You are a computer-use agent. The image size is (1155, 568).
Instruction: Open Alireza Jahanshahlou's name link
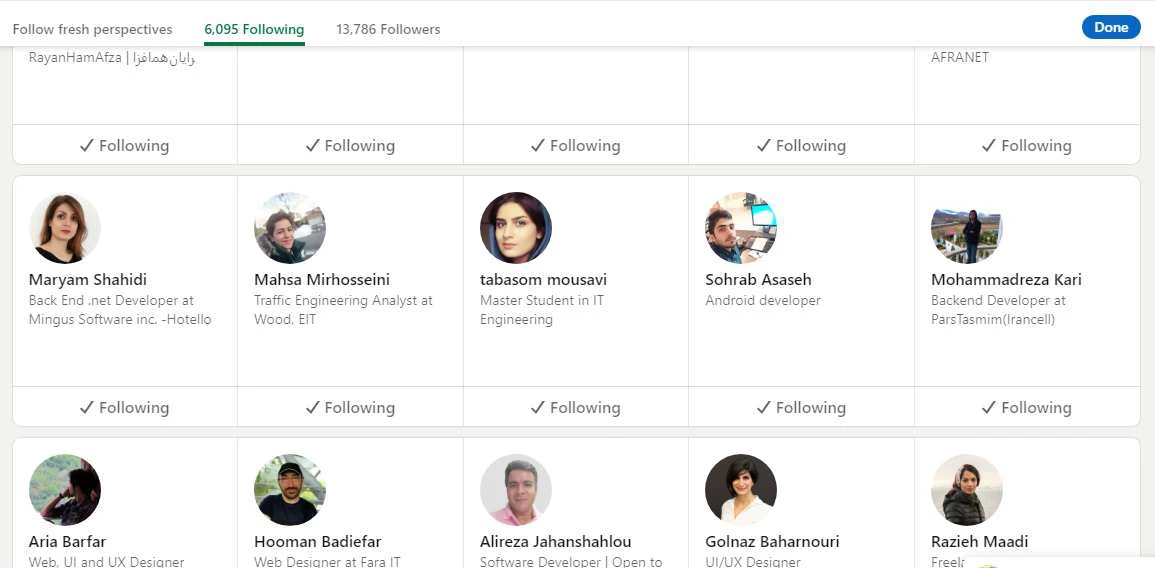(x=556, y=542)
